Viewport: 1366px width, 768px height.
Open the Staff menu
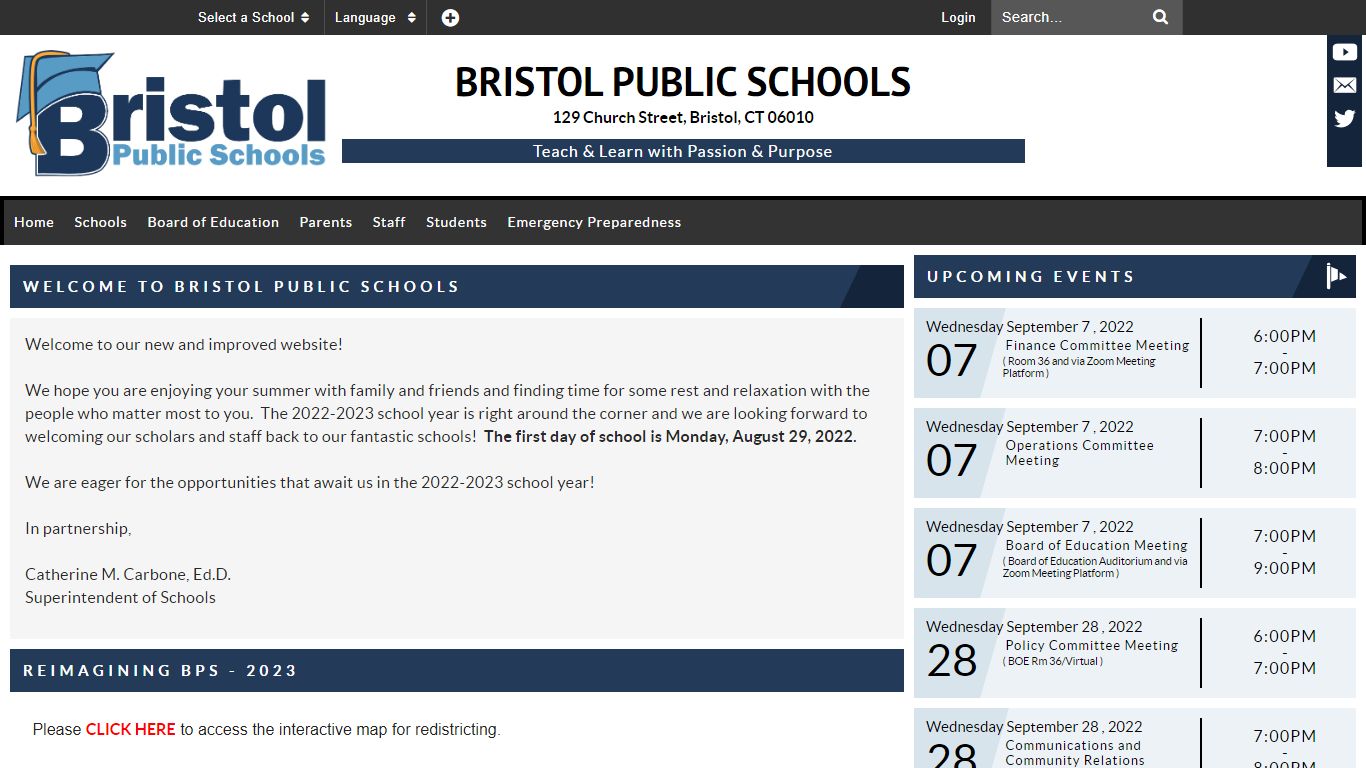pos(389,222)
